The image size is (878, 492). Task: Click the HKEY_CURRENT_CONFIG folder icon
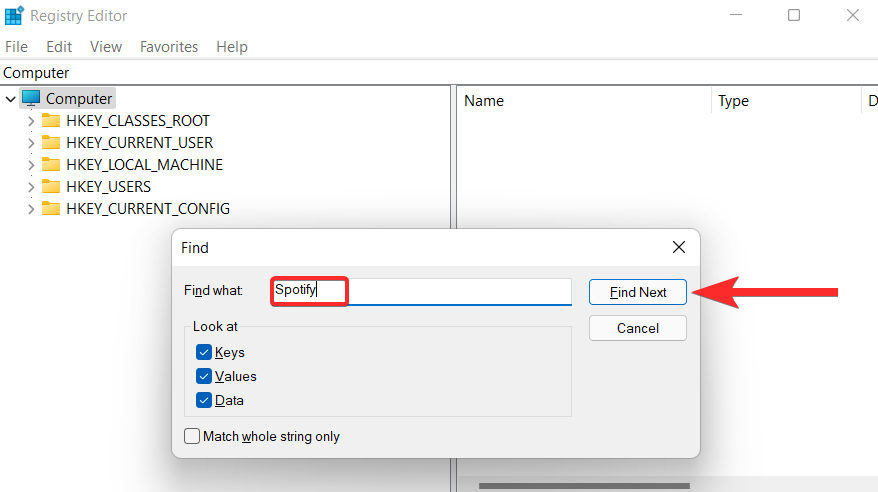[51, 208]
